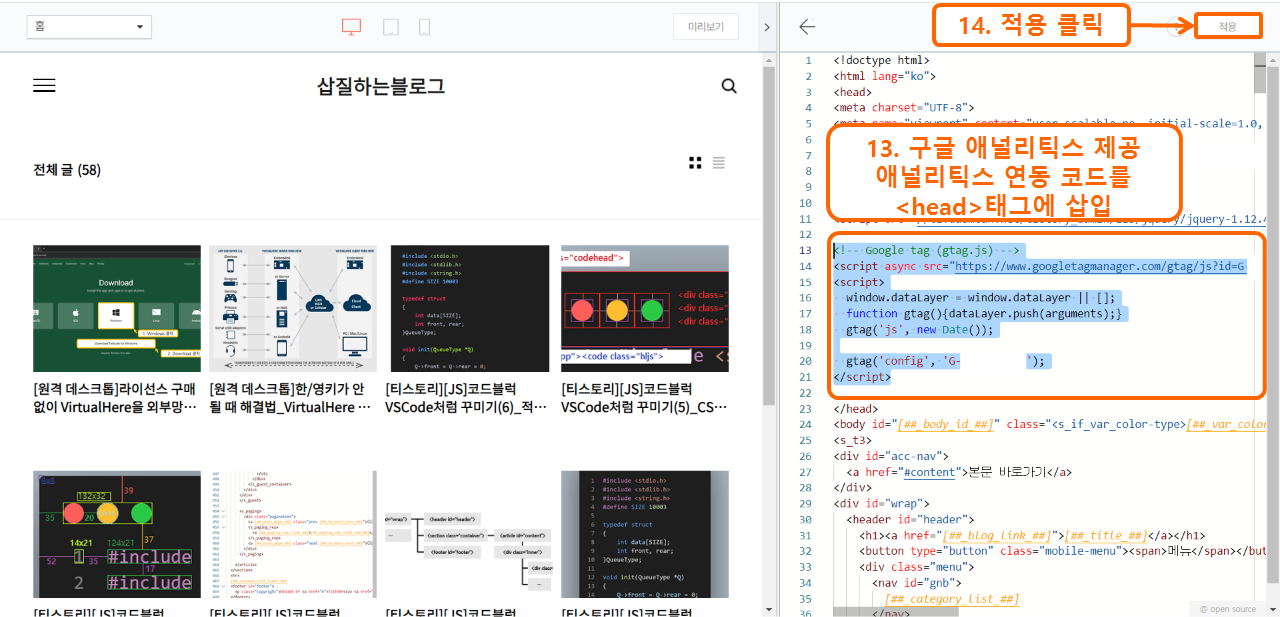Select the grid view icon

[x=695, y=162]
